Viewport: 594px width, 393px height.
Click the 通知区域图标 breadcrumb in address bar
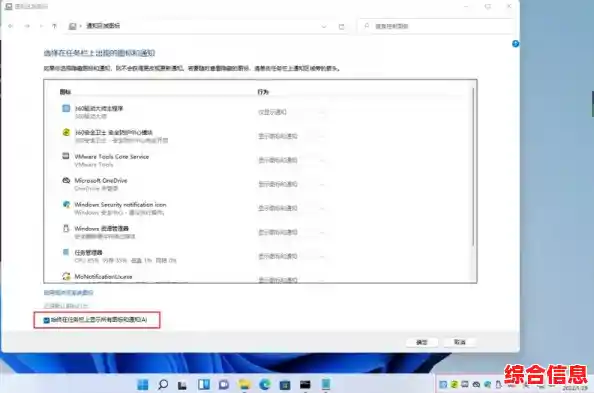pos(103,26)
